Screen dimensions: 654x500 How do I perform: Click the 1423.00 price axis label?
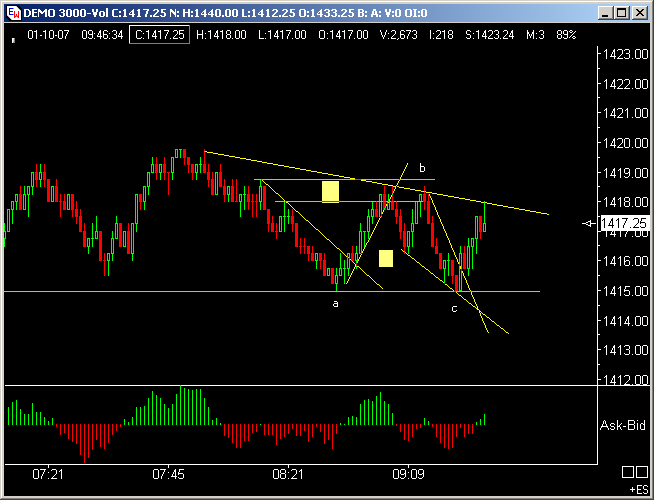(x=626, y=54)
